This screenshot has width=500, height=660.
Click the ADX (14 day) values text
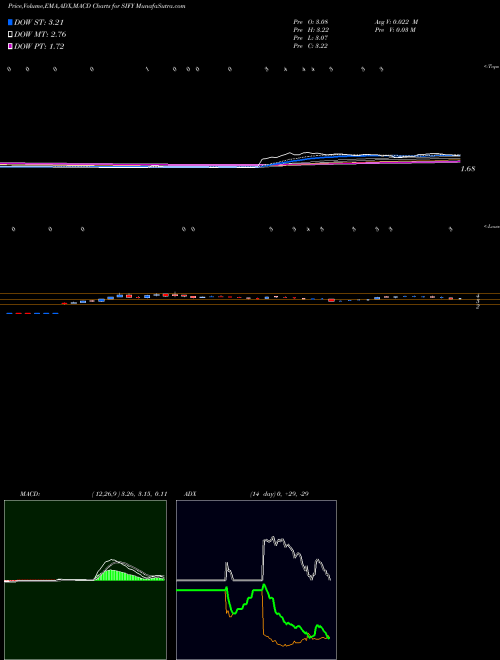[x=278, y=494]
